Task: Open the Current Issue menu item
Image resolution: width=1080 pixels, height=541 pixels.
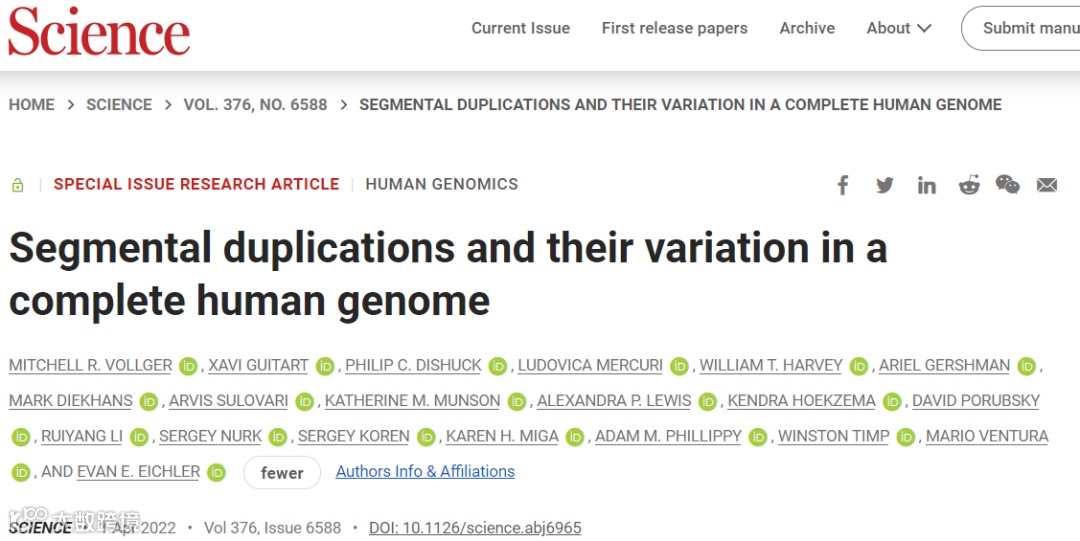Action: [x=520, y=28]
